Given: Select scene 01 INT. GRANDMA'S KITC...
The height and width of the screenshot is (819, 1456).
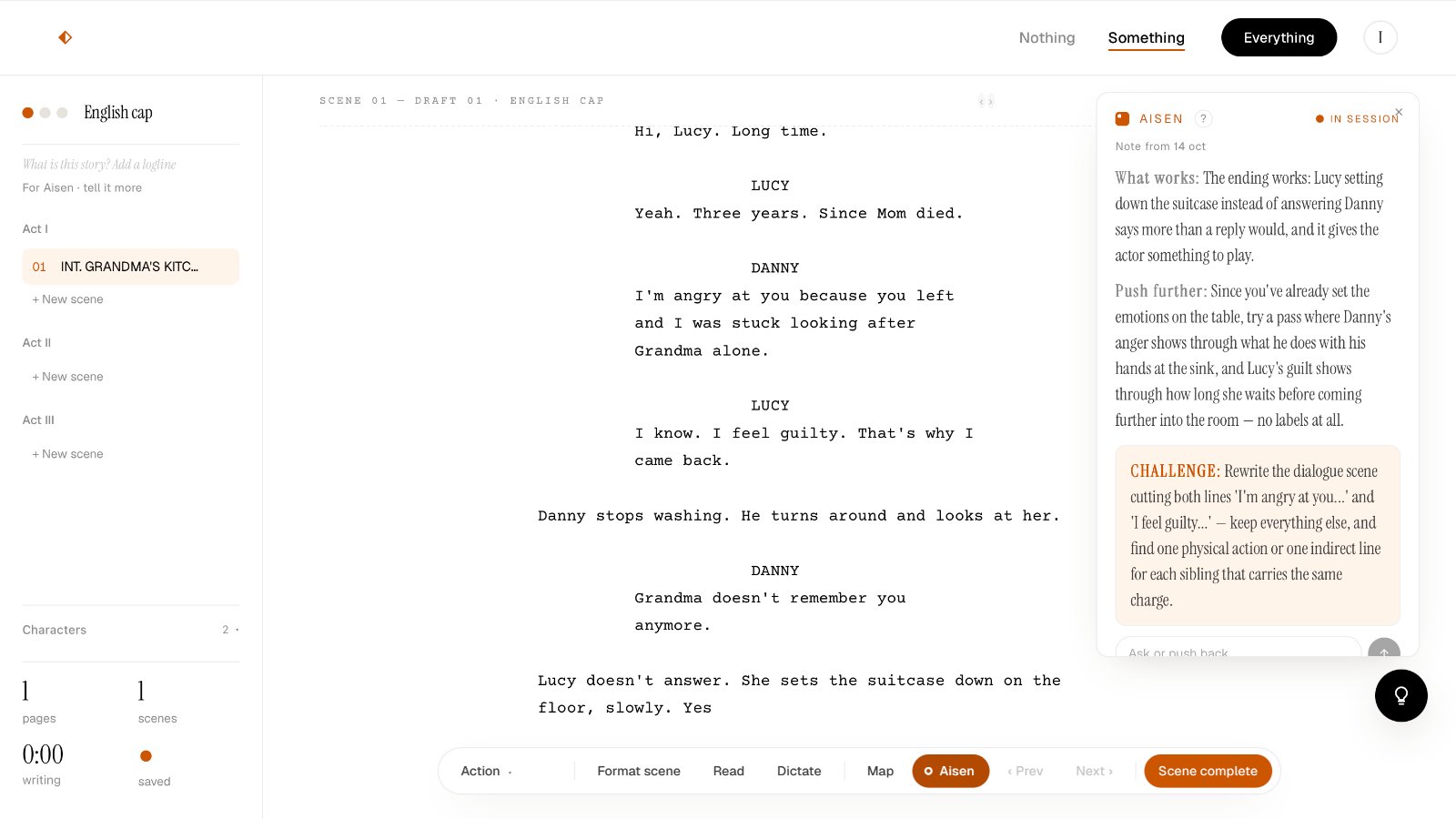Looking at the screenshot, I should 131,267.
